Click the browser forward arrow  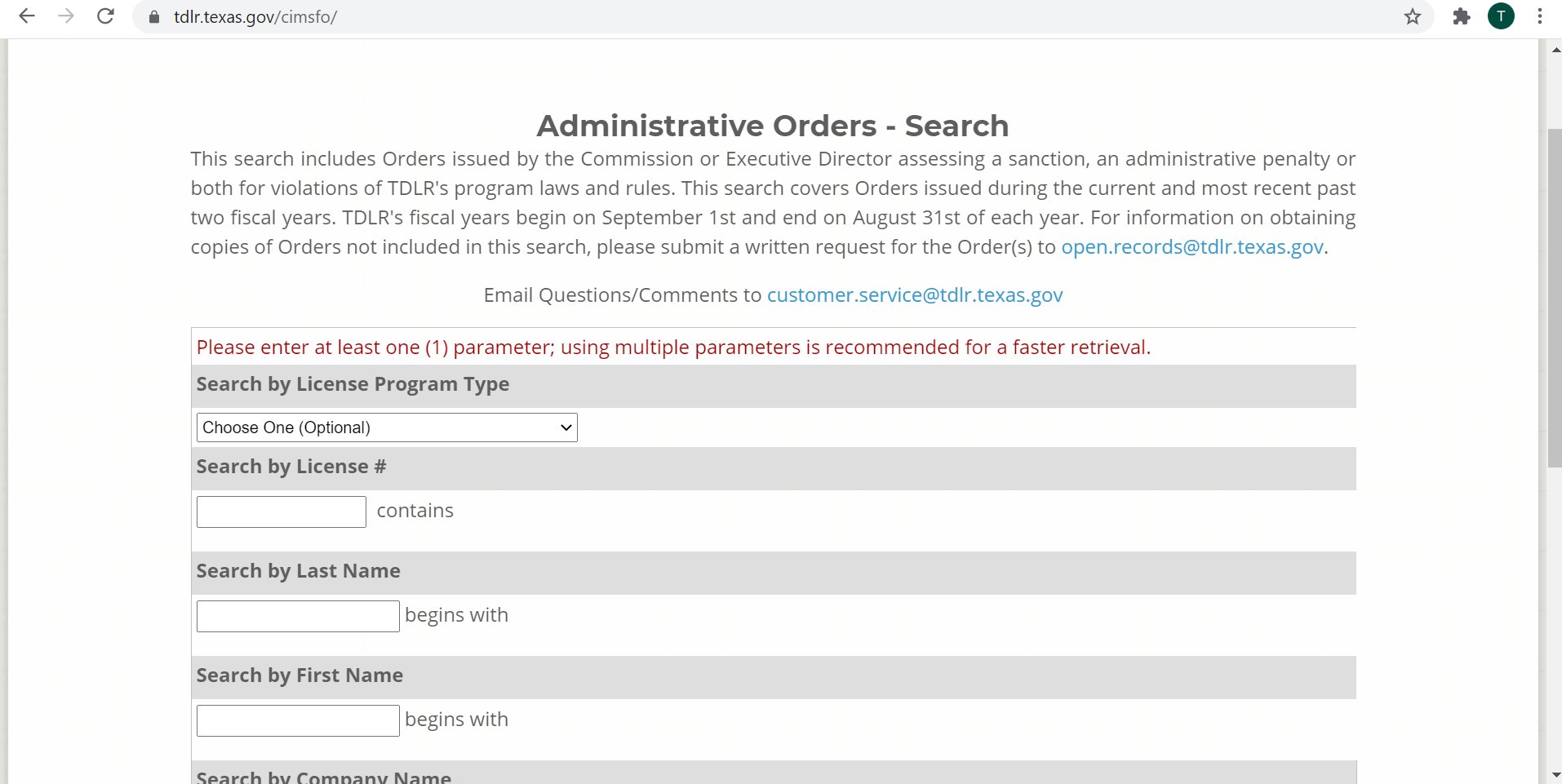[66, 16]
